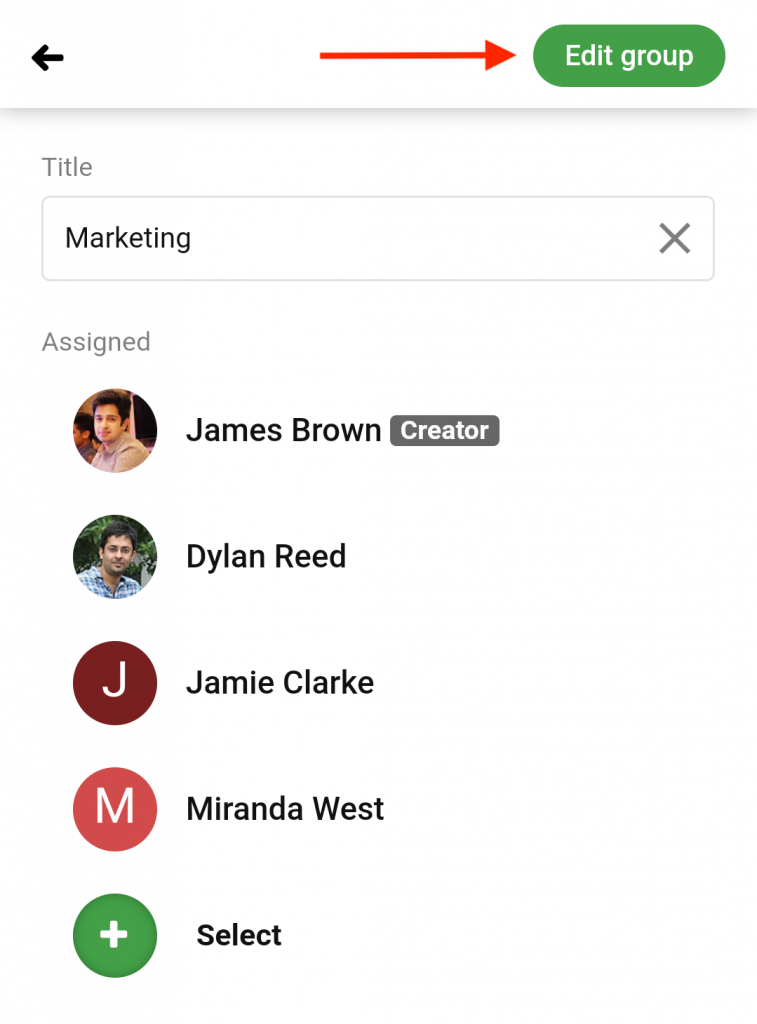Tap Miranda West's M avatar
The image size is (757, 1024).
pyautogui.click(x=115, y=808)
